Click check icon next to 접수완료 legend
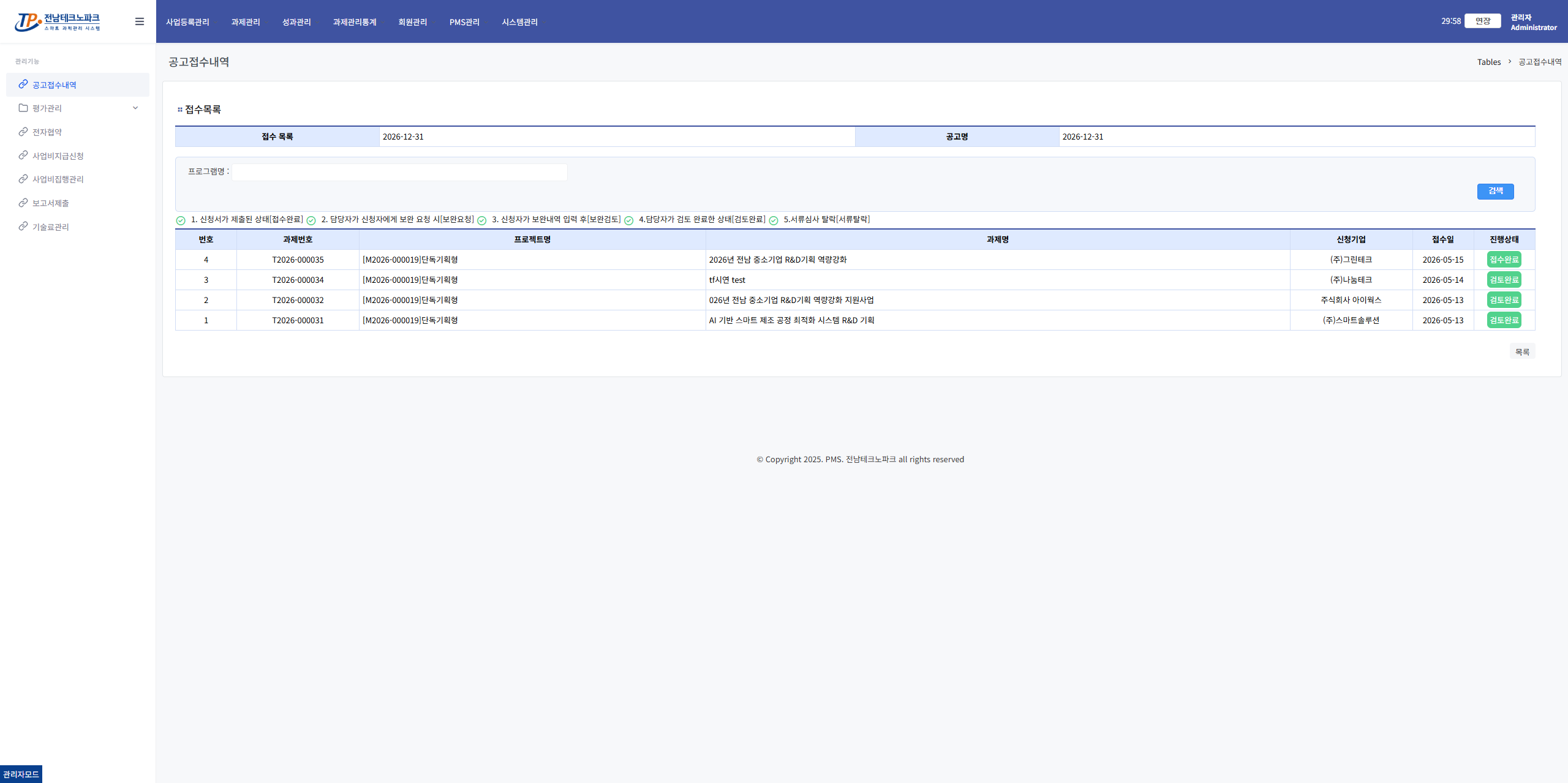1568x783 pixels. [x=181, y=220]
